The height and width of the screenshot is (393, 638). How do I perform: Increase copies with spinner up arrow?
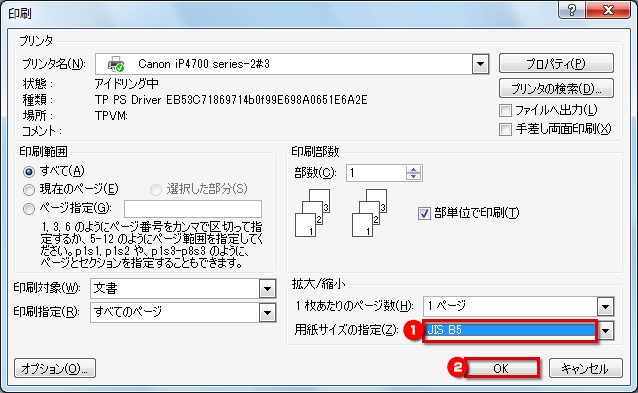pos(413,169)
